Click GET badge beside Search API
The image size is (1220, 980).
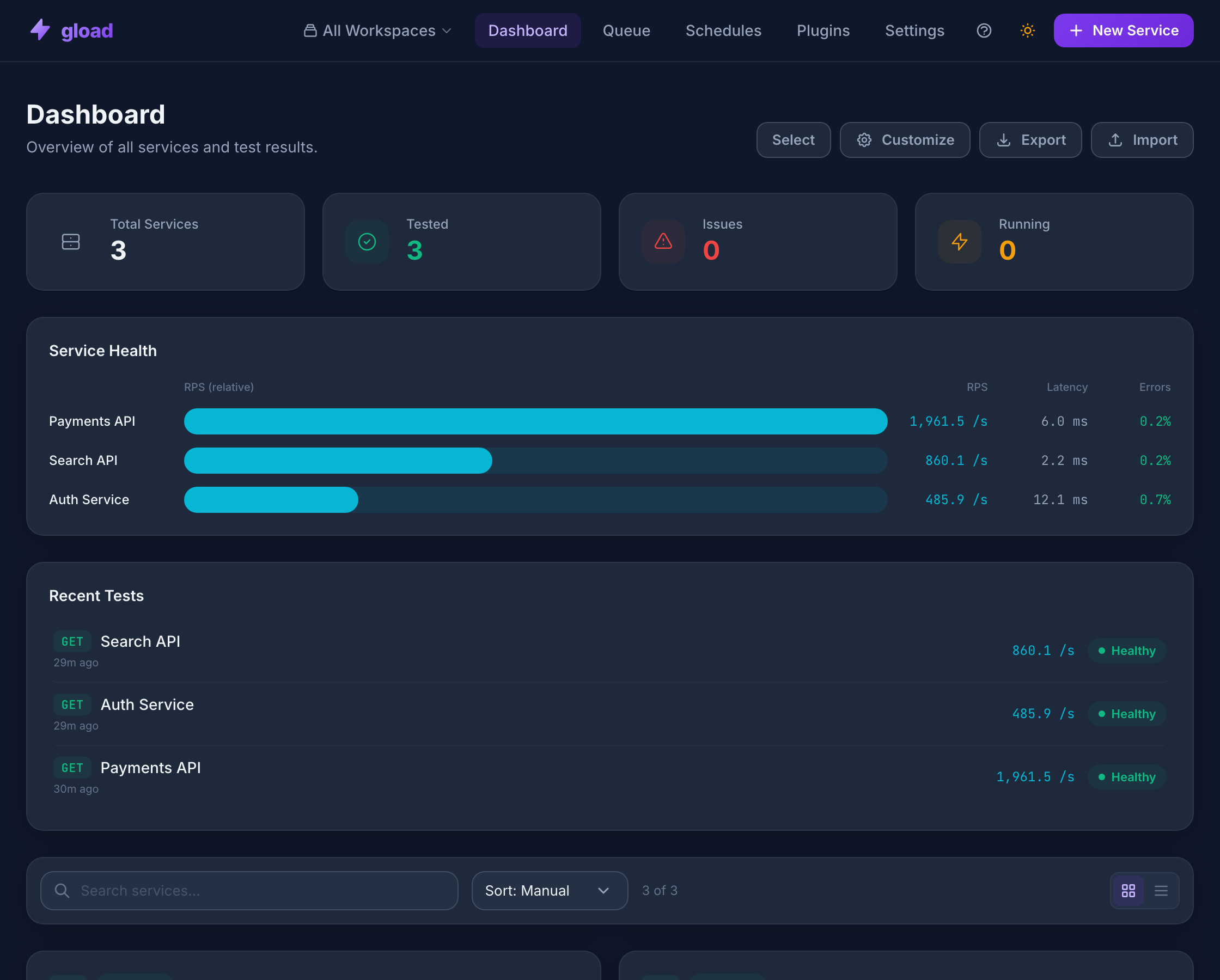[x=72, y=642]
